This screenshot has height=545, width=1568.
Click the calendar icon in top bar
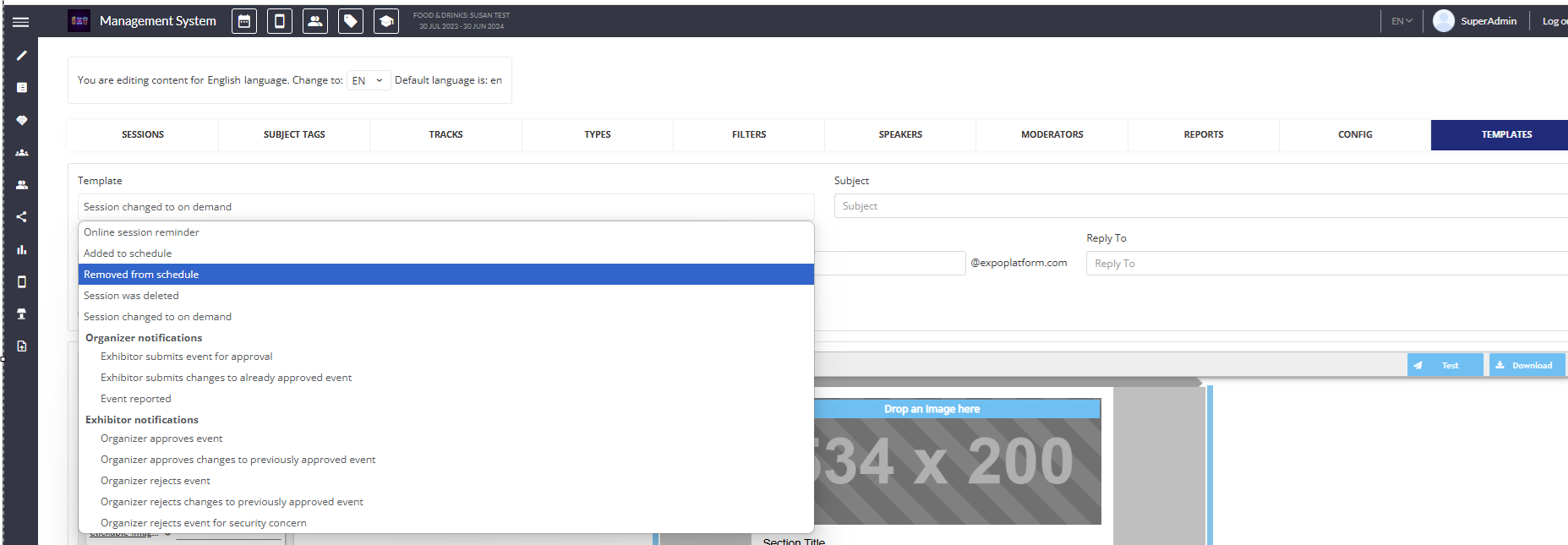[x=244, y=22]
